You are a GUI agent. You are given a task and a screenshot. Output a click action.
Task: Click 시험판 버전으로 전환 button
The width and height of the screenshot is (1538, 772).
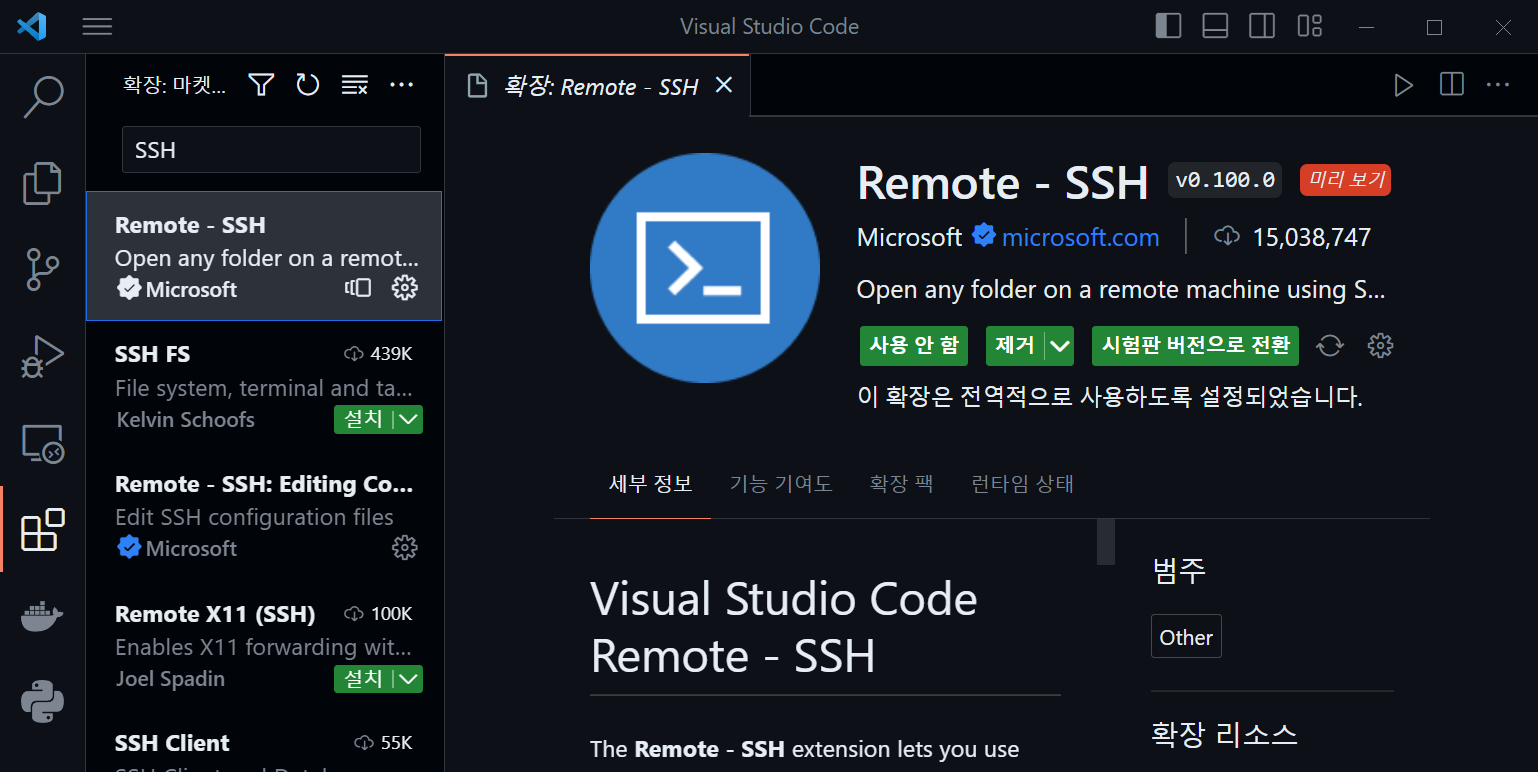(x=1196, y=346)
